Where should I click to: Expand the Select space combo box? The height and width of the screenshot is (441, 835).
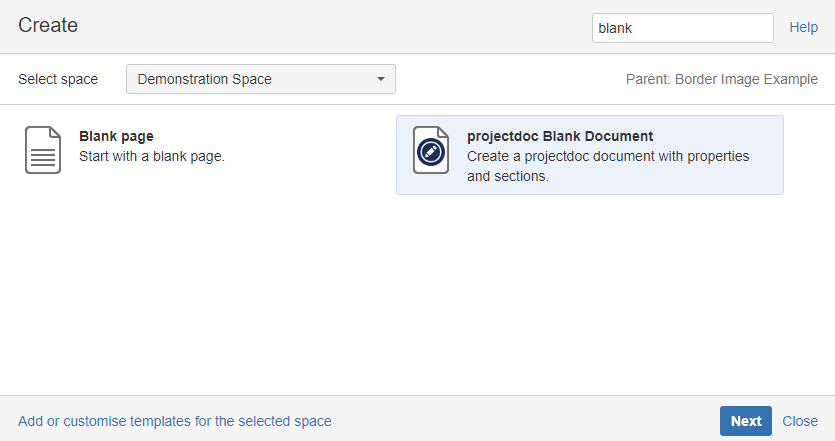260,79
